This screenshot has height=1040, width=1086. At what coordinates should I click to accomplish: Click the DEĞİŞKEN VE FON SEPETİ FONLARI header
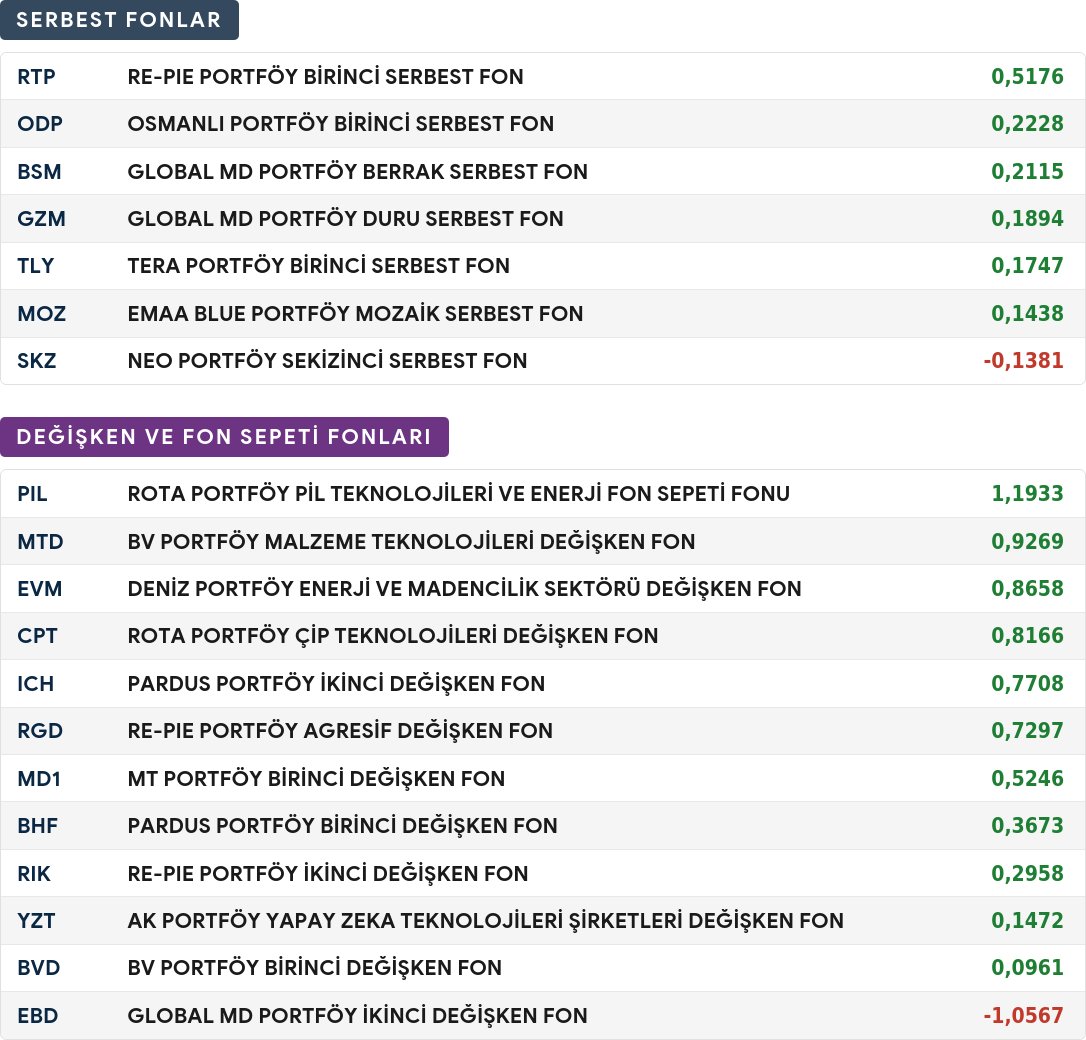pos(224,437)
